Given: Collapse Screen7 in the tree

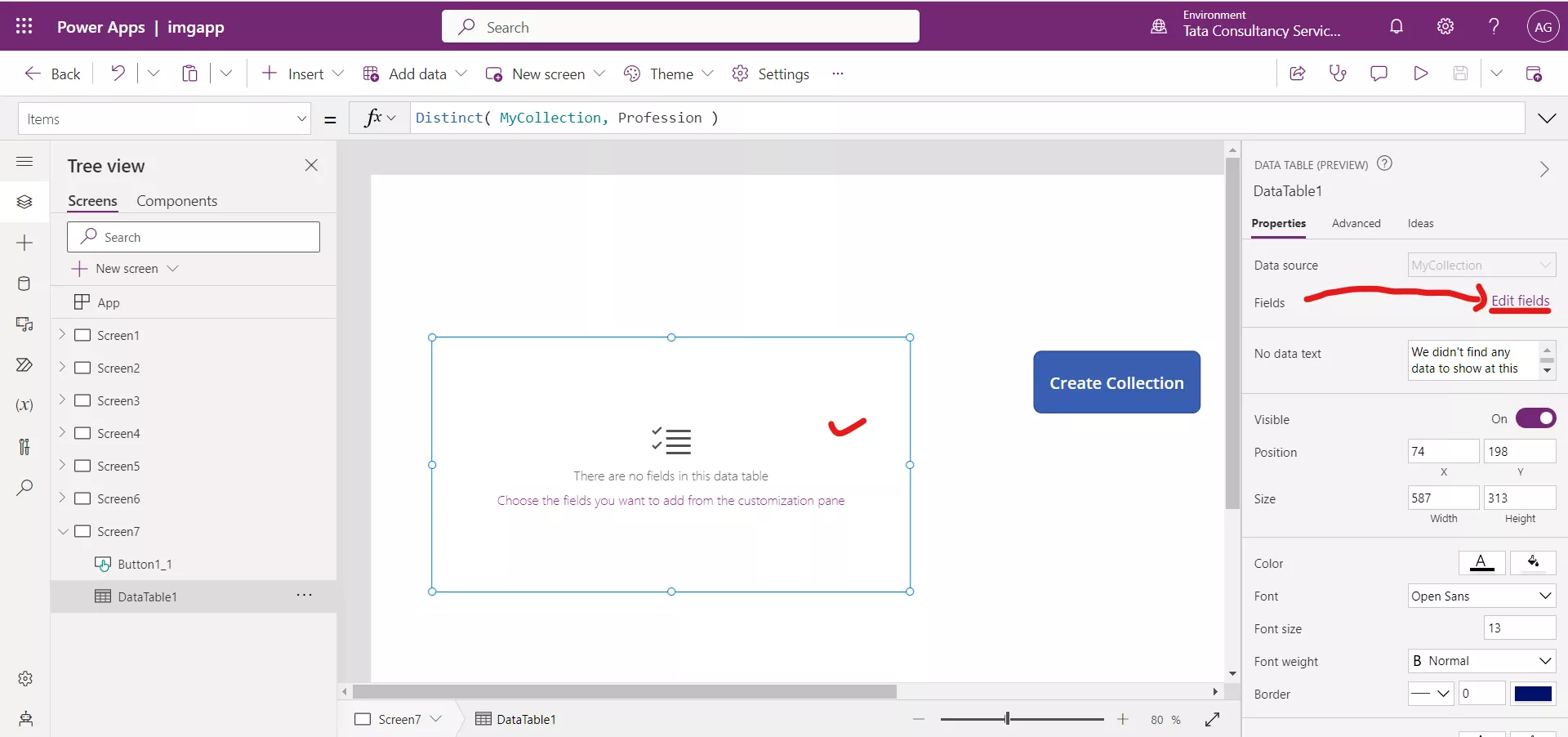Looking at the screenshot, I should tap(62, 531).
